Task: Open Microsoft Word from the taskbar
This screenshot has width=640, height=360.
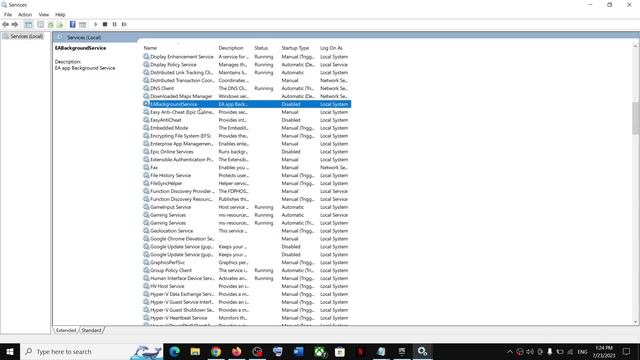Action: pos(298,351)
